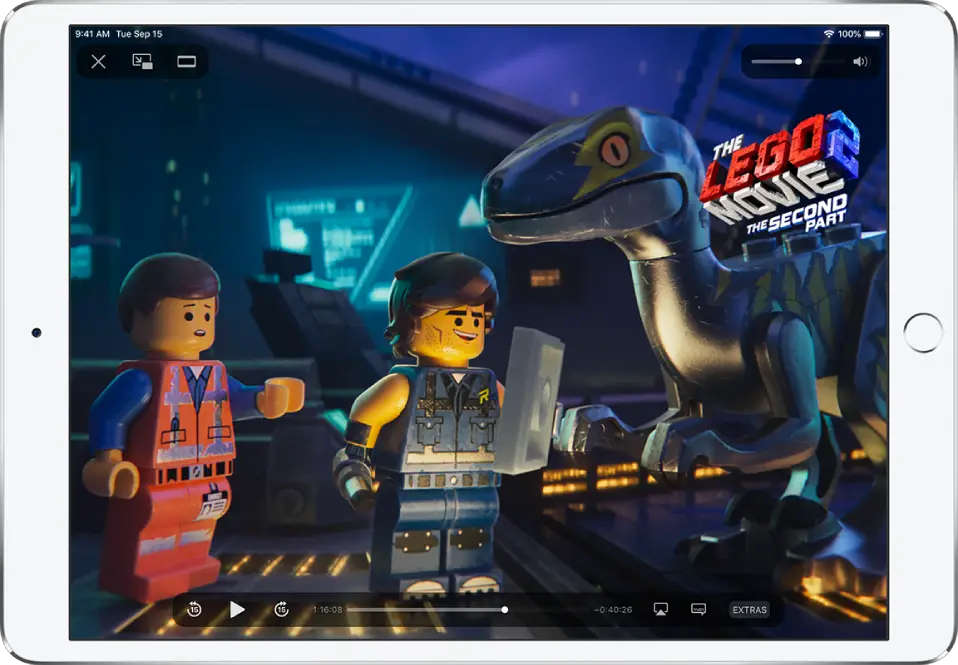Viewport: 958px width, 665px height.
Task: Skip back 15 seconds
Action: pyautogui.click(x=194, y=609)
